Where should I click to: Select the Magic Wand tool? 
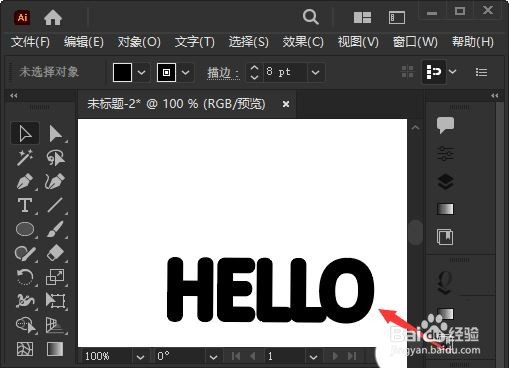(x=25, y=157)
